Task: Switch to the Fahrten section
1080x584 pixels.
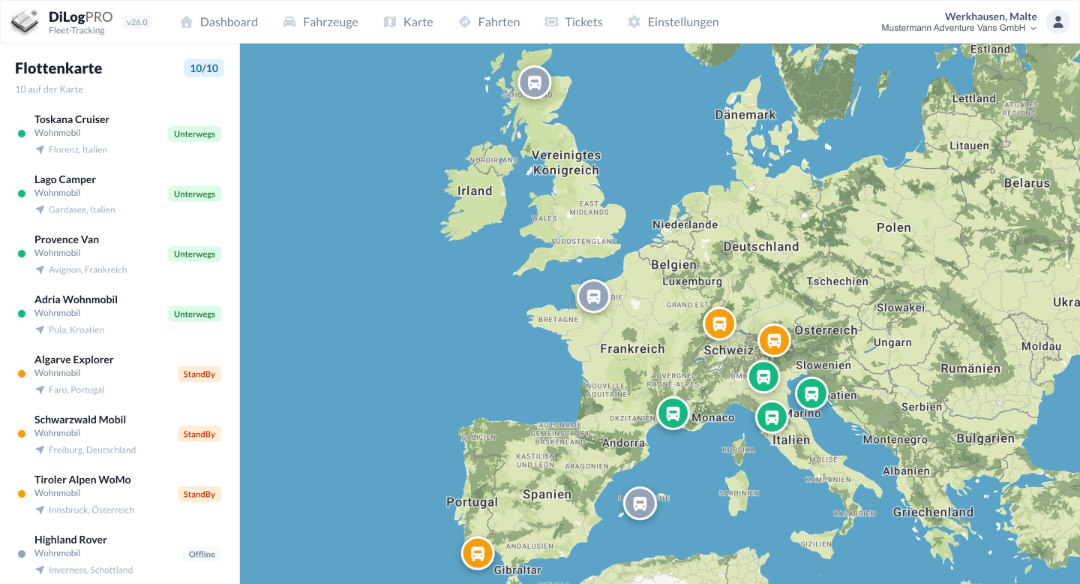Action: pyautogui.click(x=489, y=21)
